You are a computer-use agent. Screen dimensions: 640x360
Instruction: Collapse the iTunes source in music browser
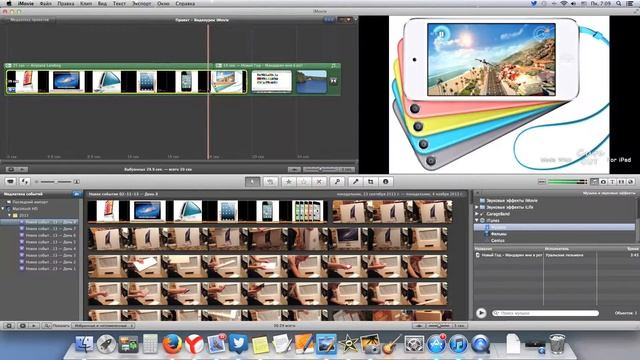pos(476,220)
